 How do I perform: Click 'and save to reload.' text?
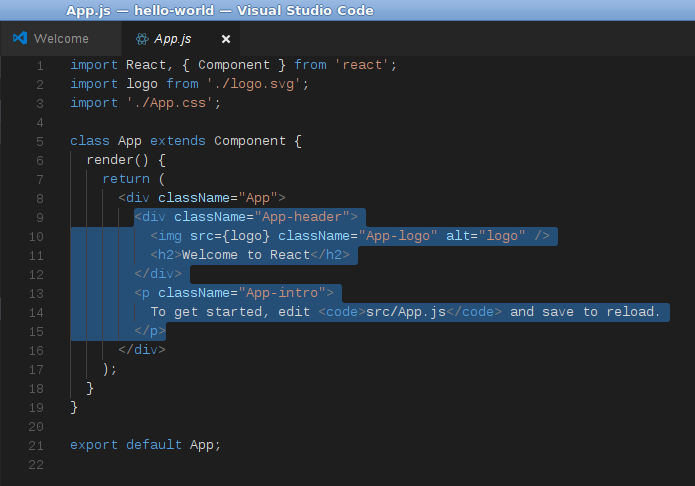pos(585,312)
